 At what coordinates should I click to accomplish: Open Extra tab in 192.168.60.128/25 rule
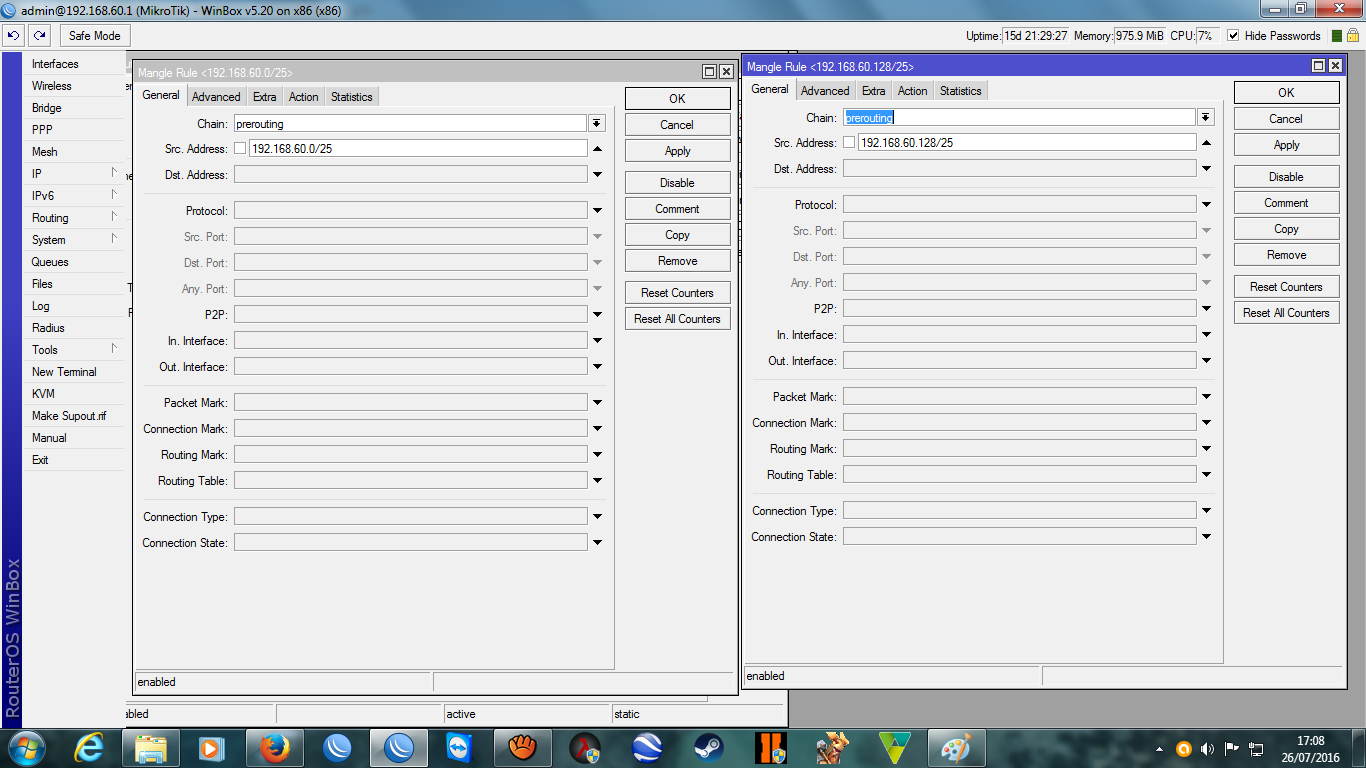[x=874, y=91]
